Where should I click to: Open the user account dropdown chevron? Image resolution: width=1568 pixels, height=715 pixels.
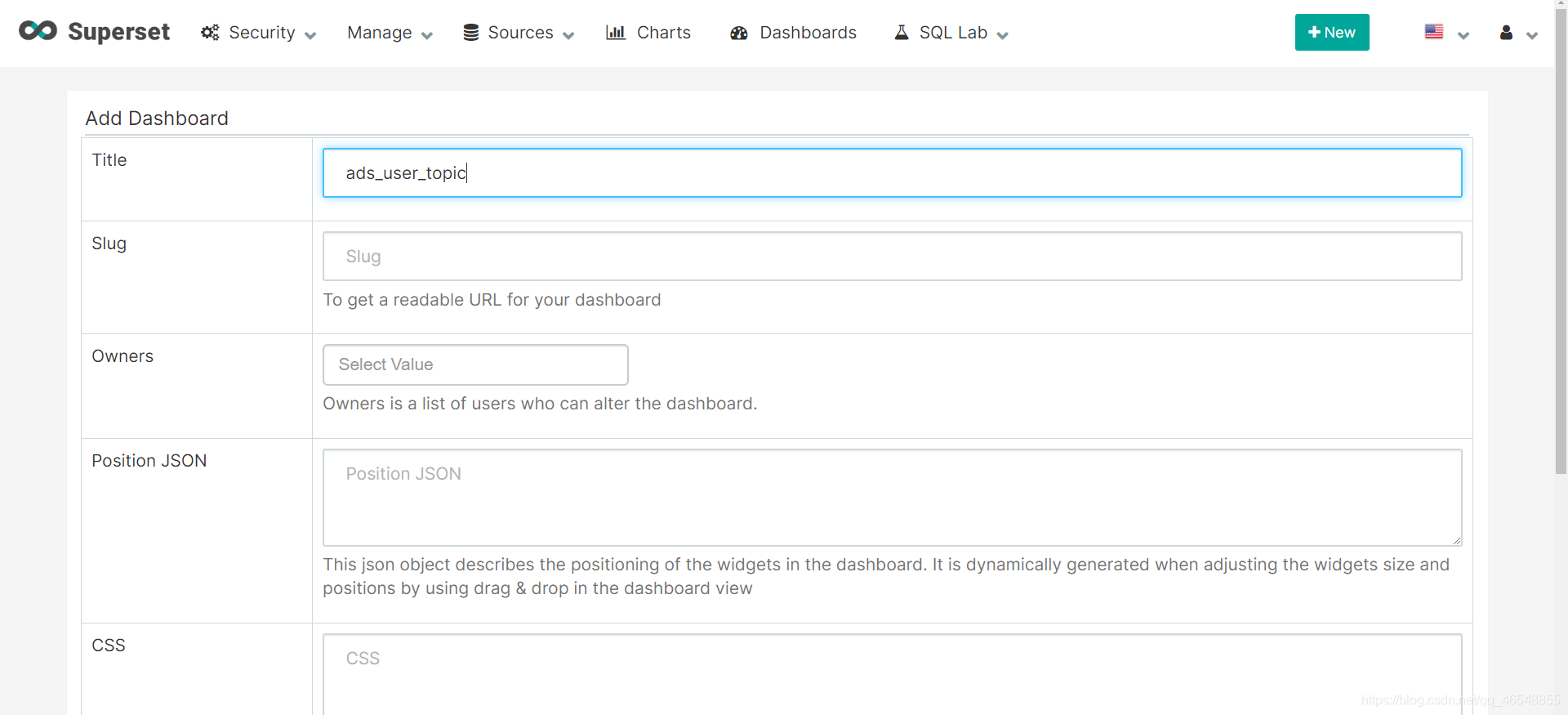(x=1532, y=35)
